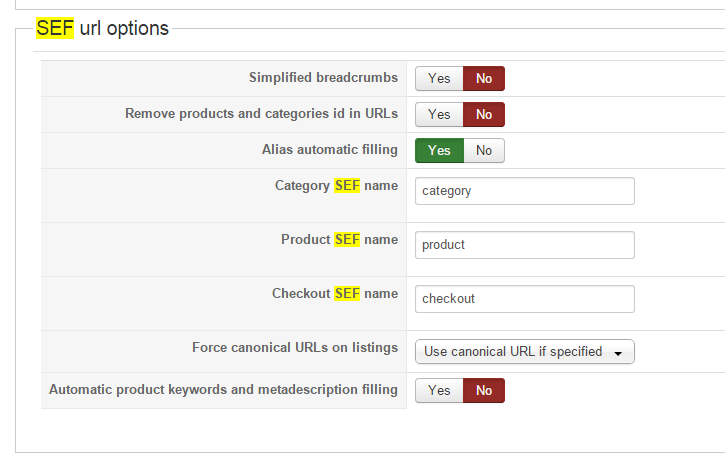Click the Product SEF name label
This screenshot has height=454, width=725.
tap(339, 239)
